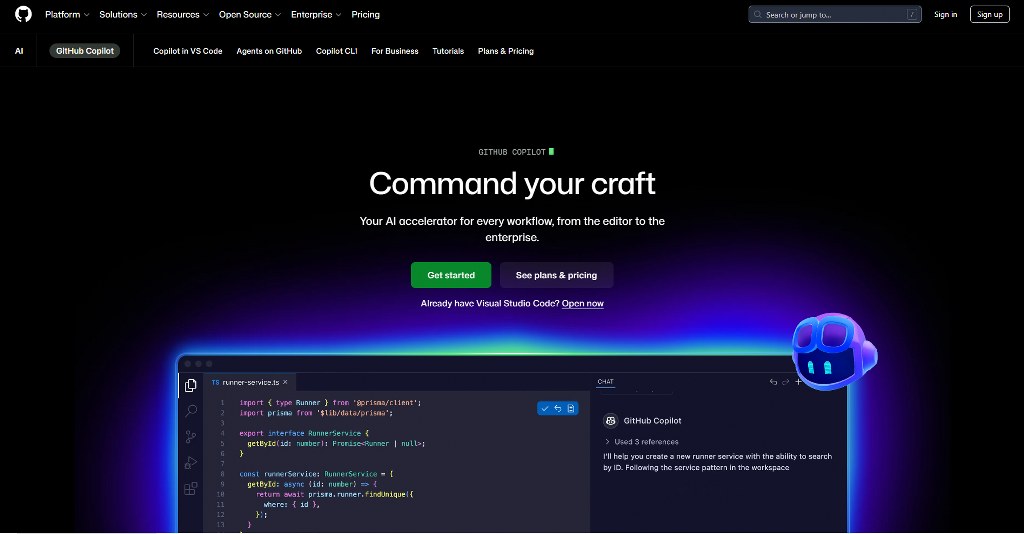Select the runner-service.ts editor tab
Screen dimensions: 1024x534
(x=250, y=383)
